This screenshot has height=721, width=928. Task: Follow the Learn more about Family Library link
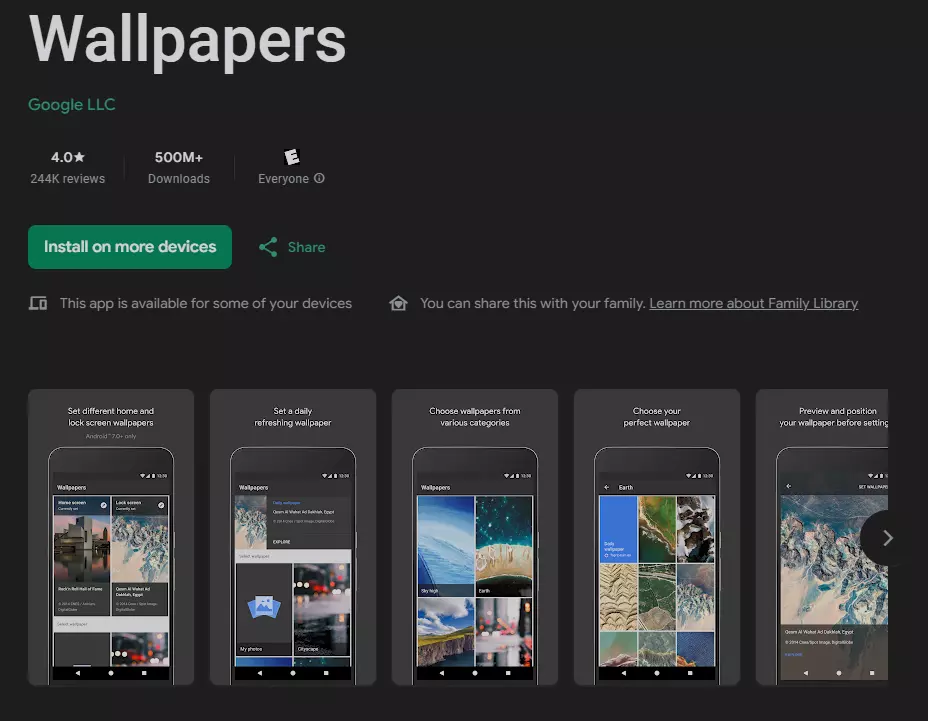click(x=753, y=303)
